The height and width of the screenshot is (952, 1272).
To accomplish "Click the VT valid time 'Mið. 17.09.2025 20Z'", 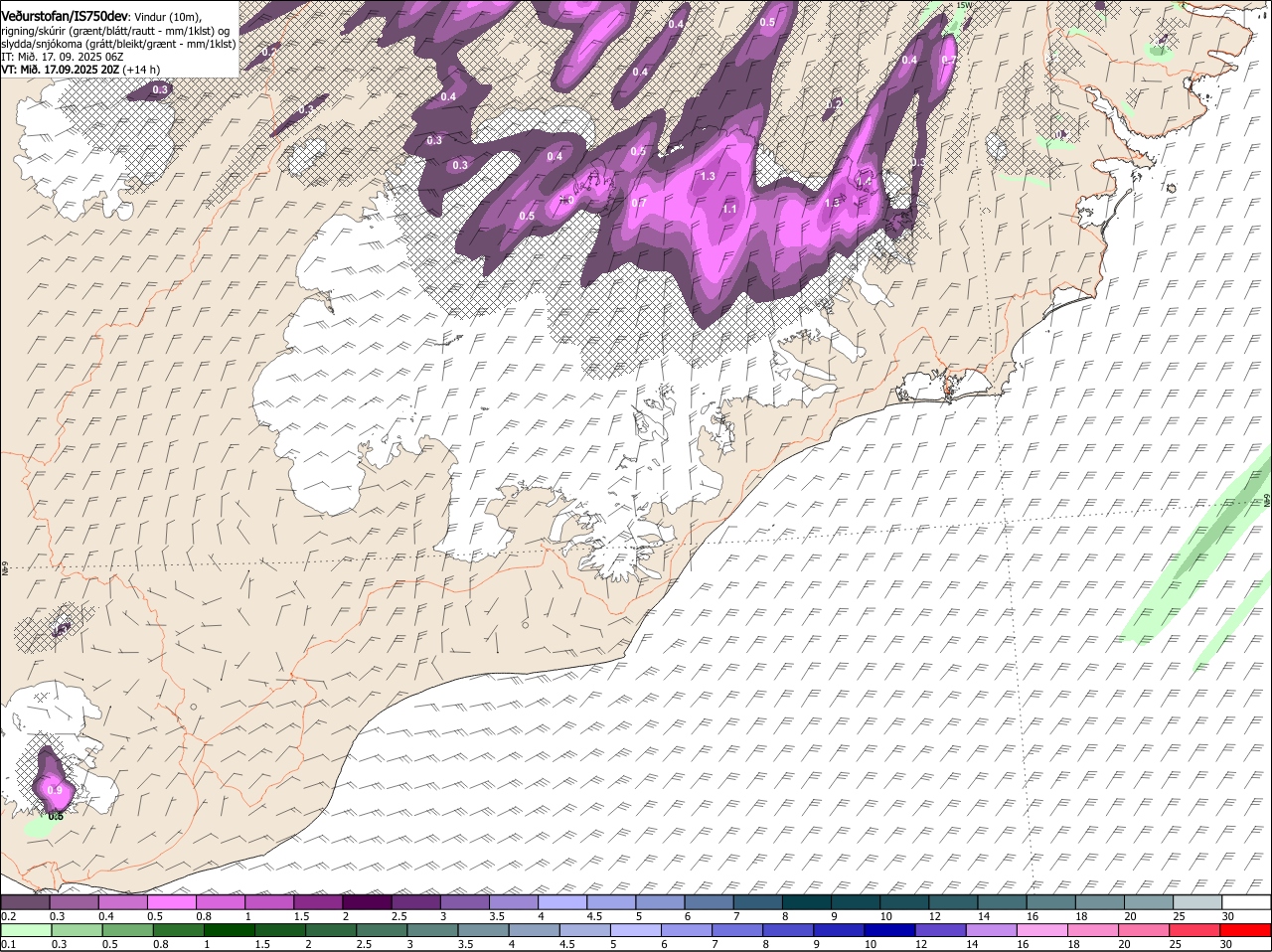I will 70,70.
